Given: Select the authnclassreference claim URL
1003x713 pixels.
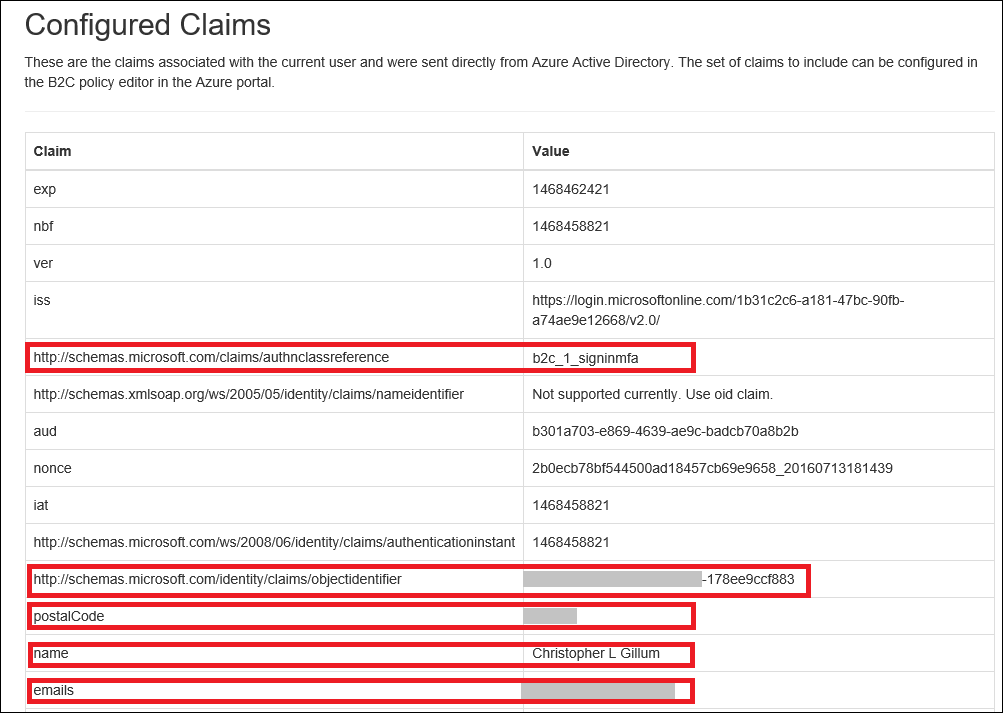Looking at the screenshot, I should point(211,357).
